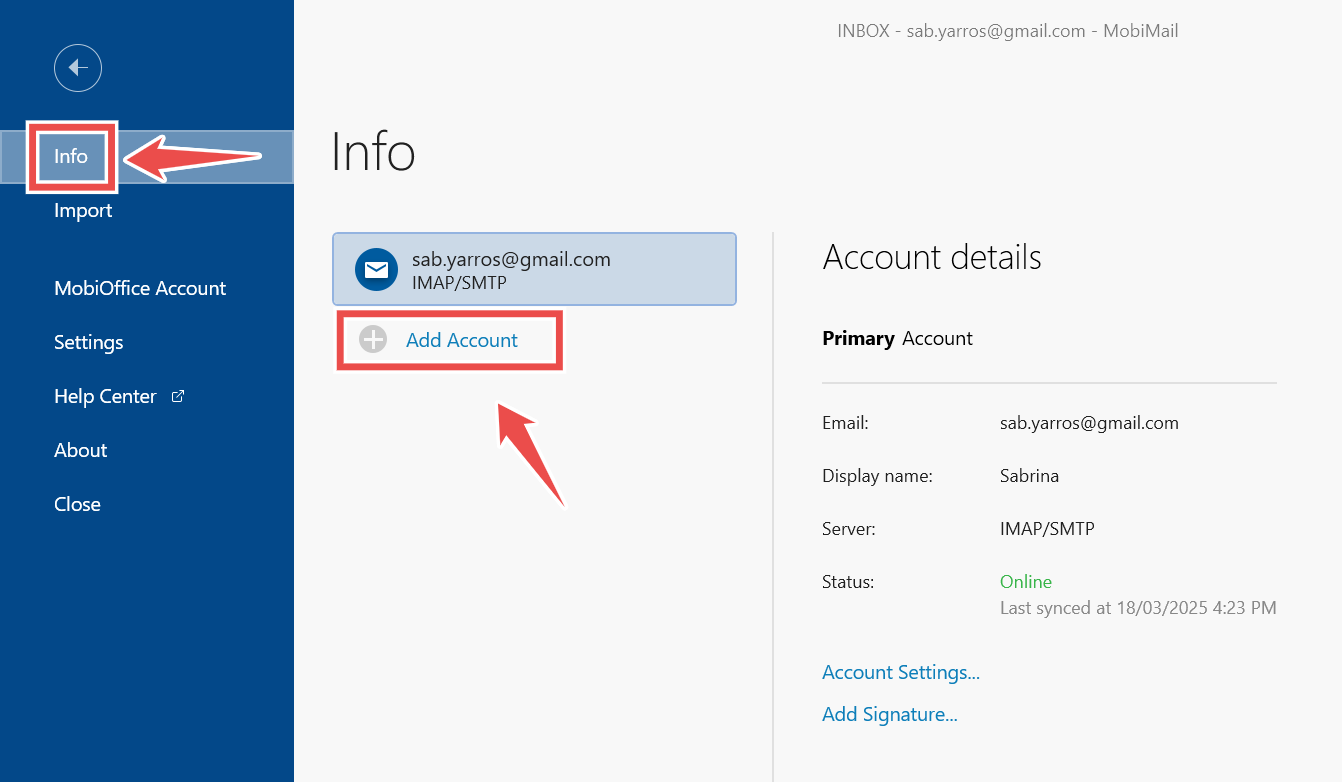Click the Add Signature... link
Viewport: 1342px width, 782px height.
(x=889, y=714)
